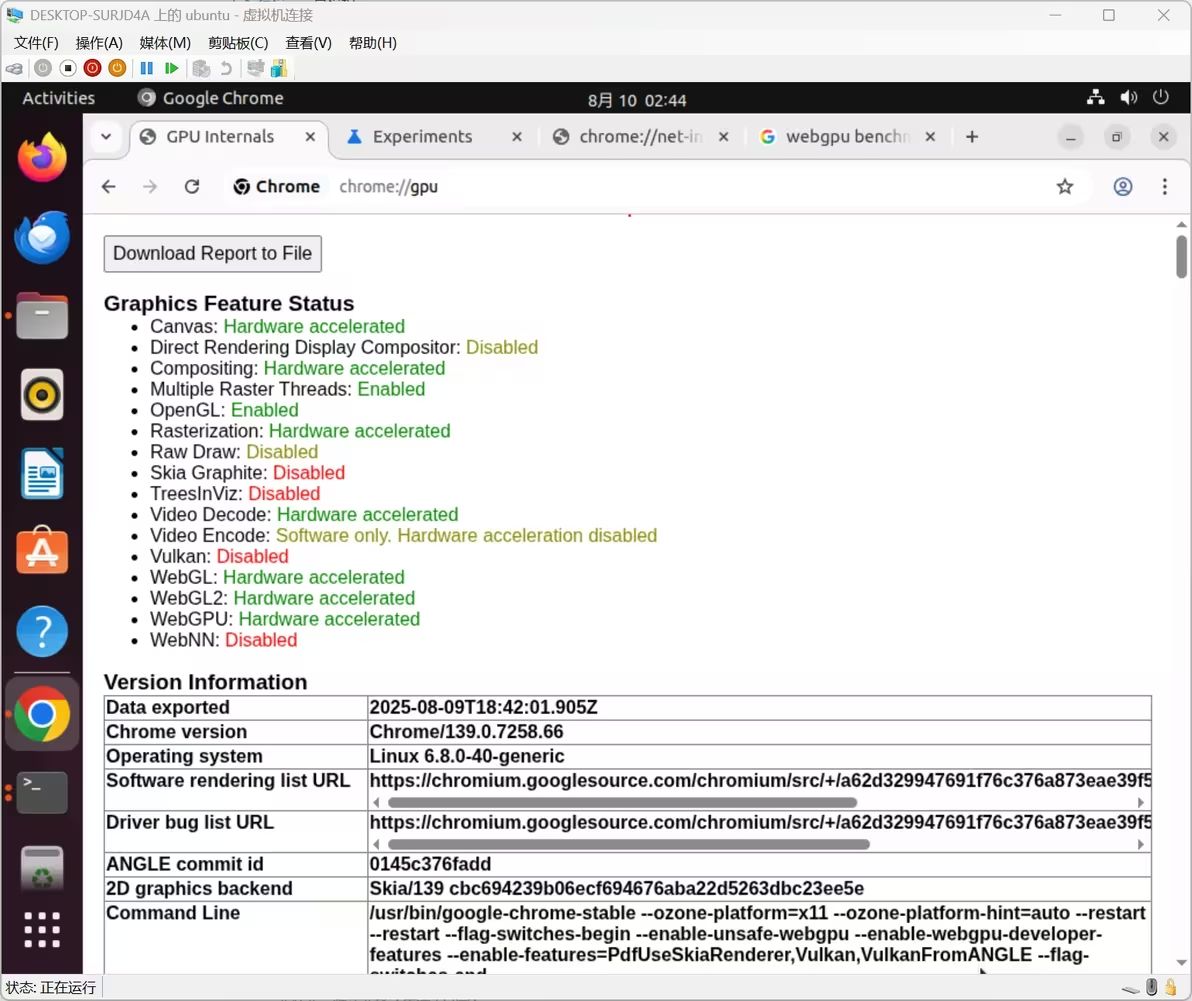
Task: Reset the VM using the green play icon
Action: (172, 68)
